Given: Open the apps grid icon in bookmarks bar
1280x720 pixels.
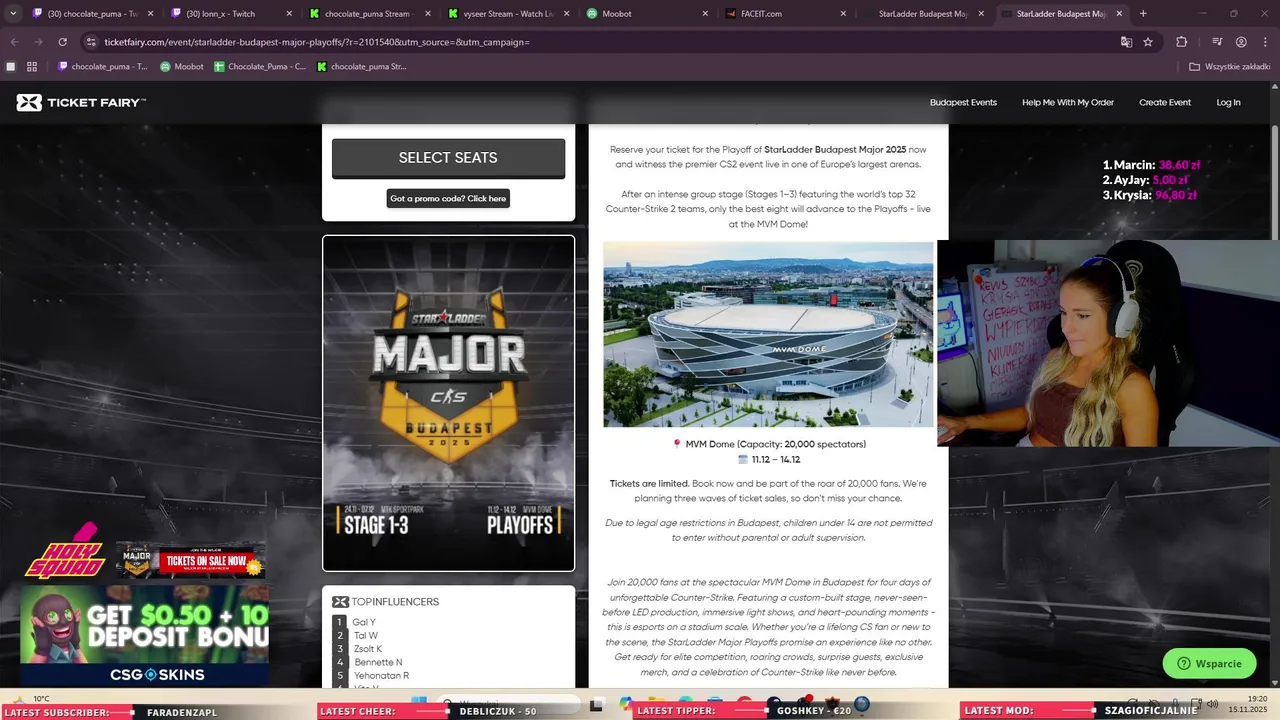Looking at the screenshot, I should (x=32, y=67).
